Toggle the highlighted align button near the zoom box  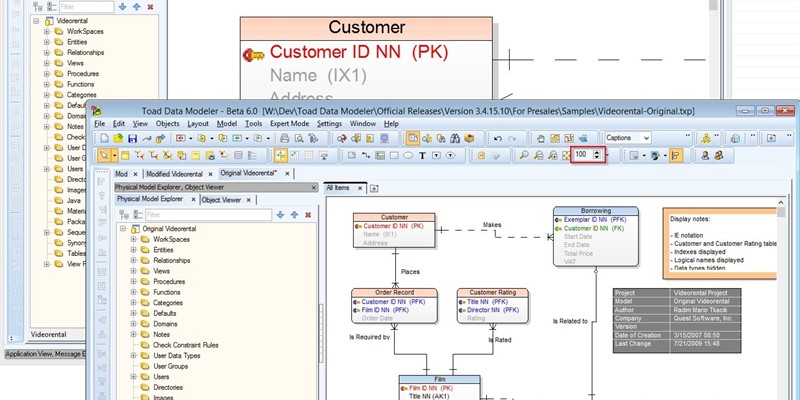tap(676, 155)
